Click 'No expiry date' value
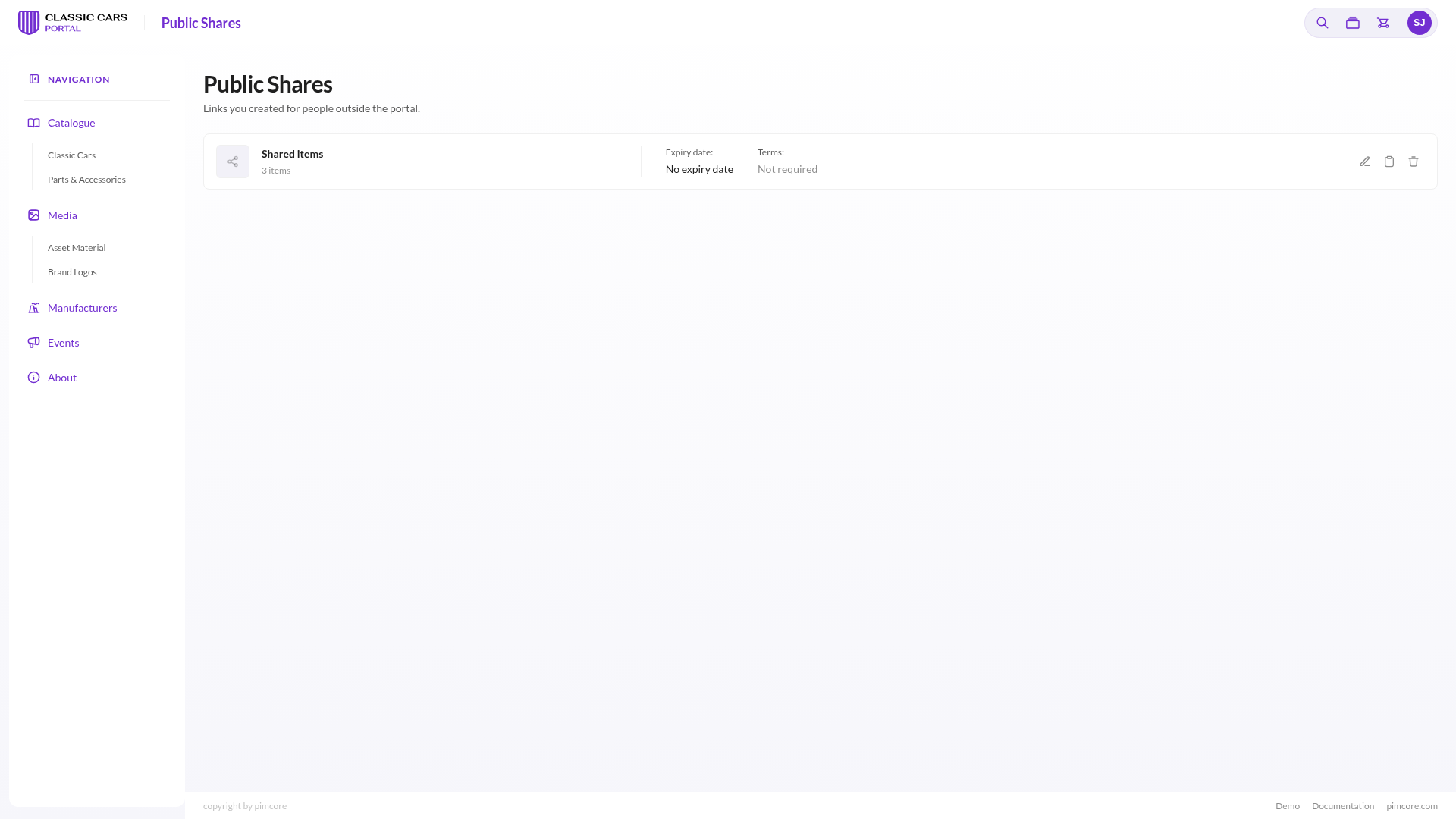1456x819 pixels. pos(699,169)
